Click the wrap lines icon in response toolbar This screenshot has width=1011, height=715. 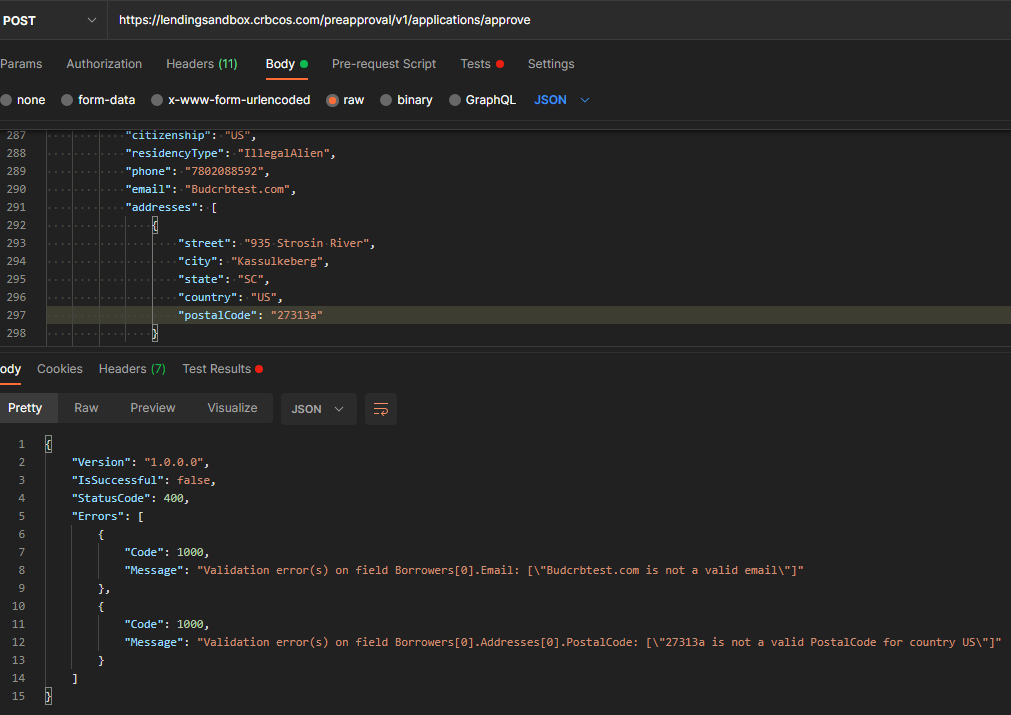(380, 409)
